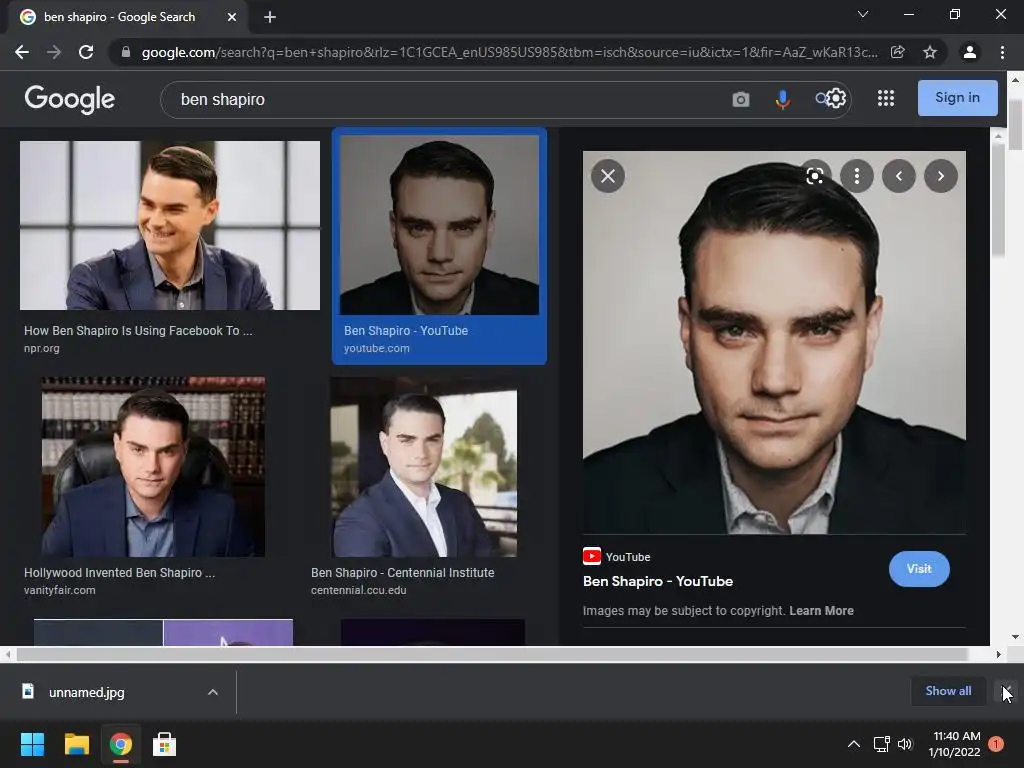Expand the unnamed.jpg download options chevron
This screenshot has width=1024, height=768.
pyautogui.click(x=213, y=692)
